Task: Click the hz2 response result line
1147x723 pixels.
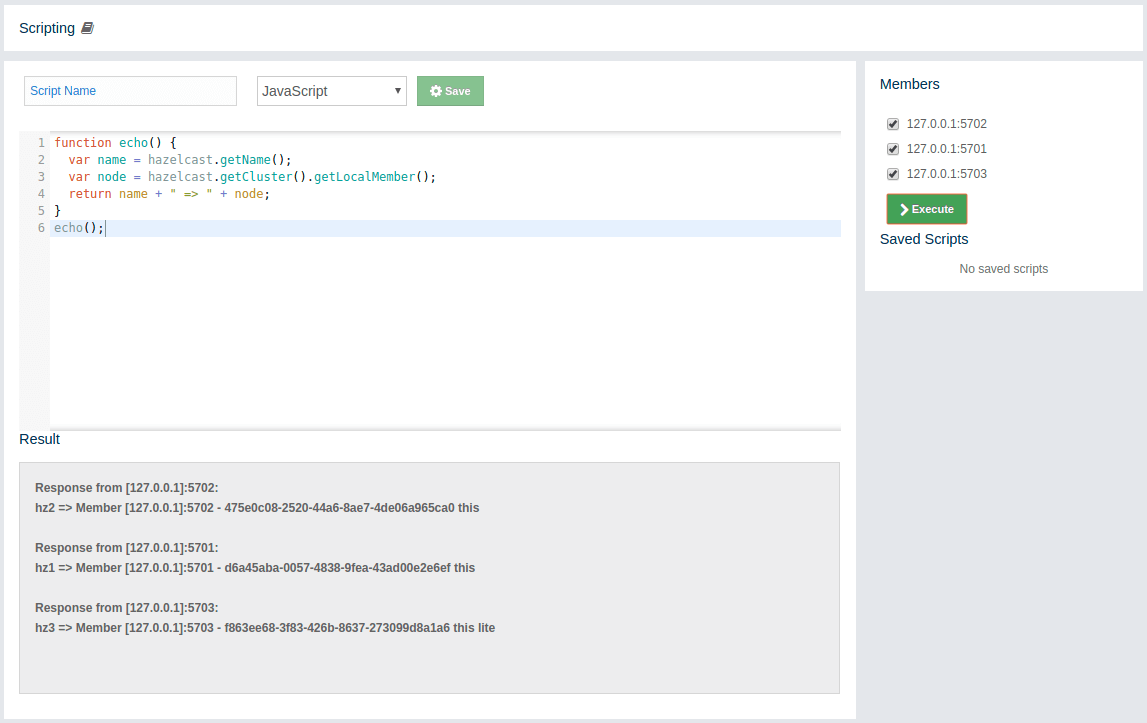Action: tap(257, 508)
